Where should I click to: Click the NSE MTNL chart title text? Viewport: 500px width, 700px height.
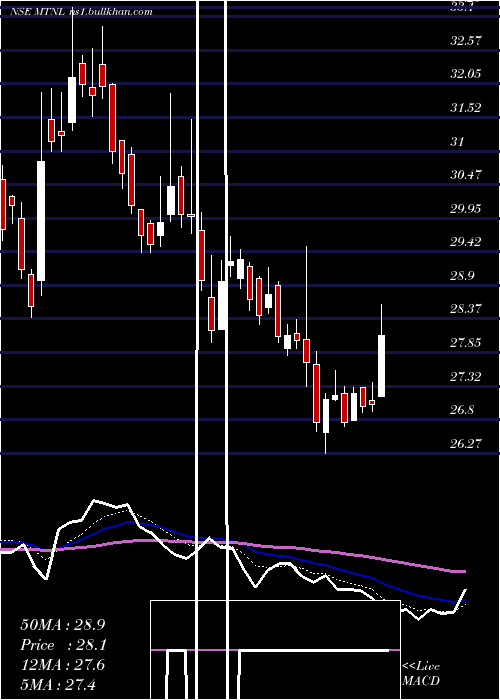tap(82, 12)
